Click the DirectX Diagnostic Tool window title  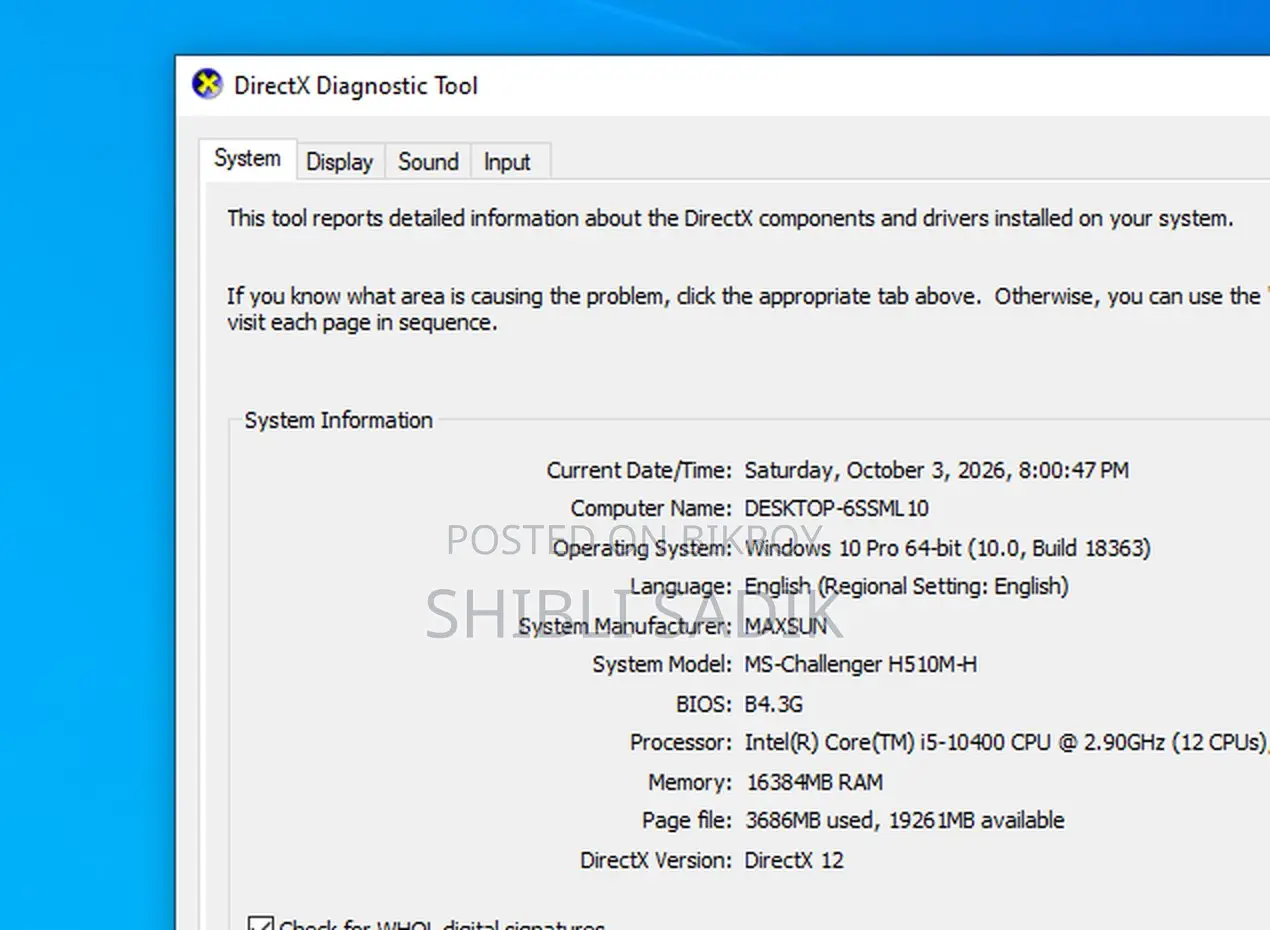tap(356, 86)
